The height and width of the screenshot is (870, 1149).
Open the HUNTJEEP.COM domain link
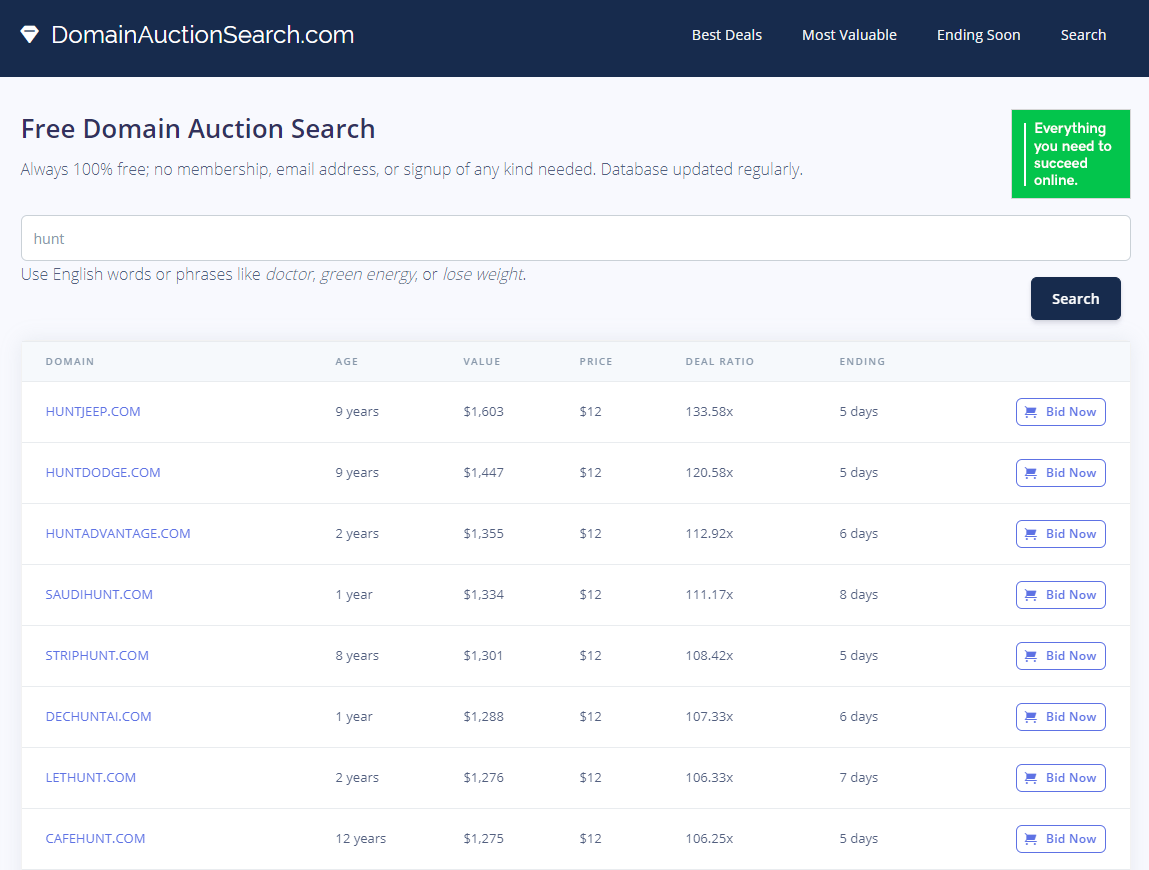(x=93, y=412)
